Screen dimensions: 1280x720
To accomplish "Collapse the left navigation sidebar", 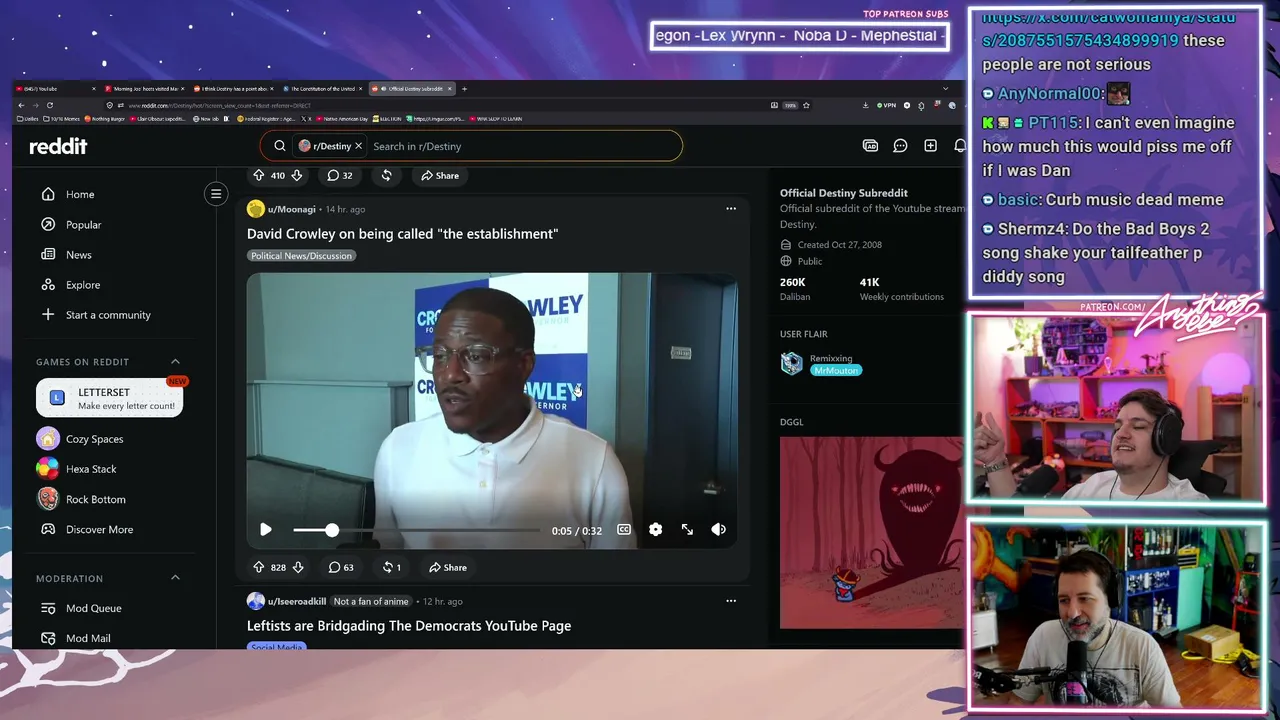I will (x=216, y=194).
